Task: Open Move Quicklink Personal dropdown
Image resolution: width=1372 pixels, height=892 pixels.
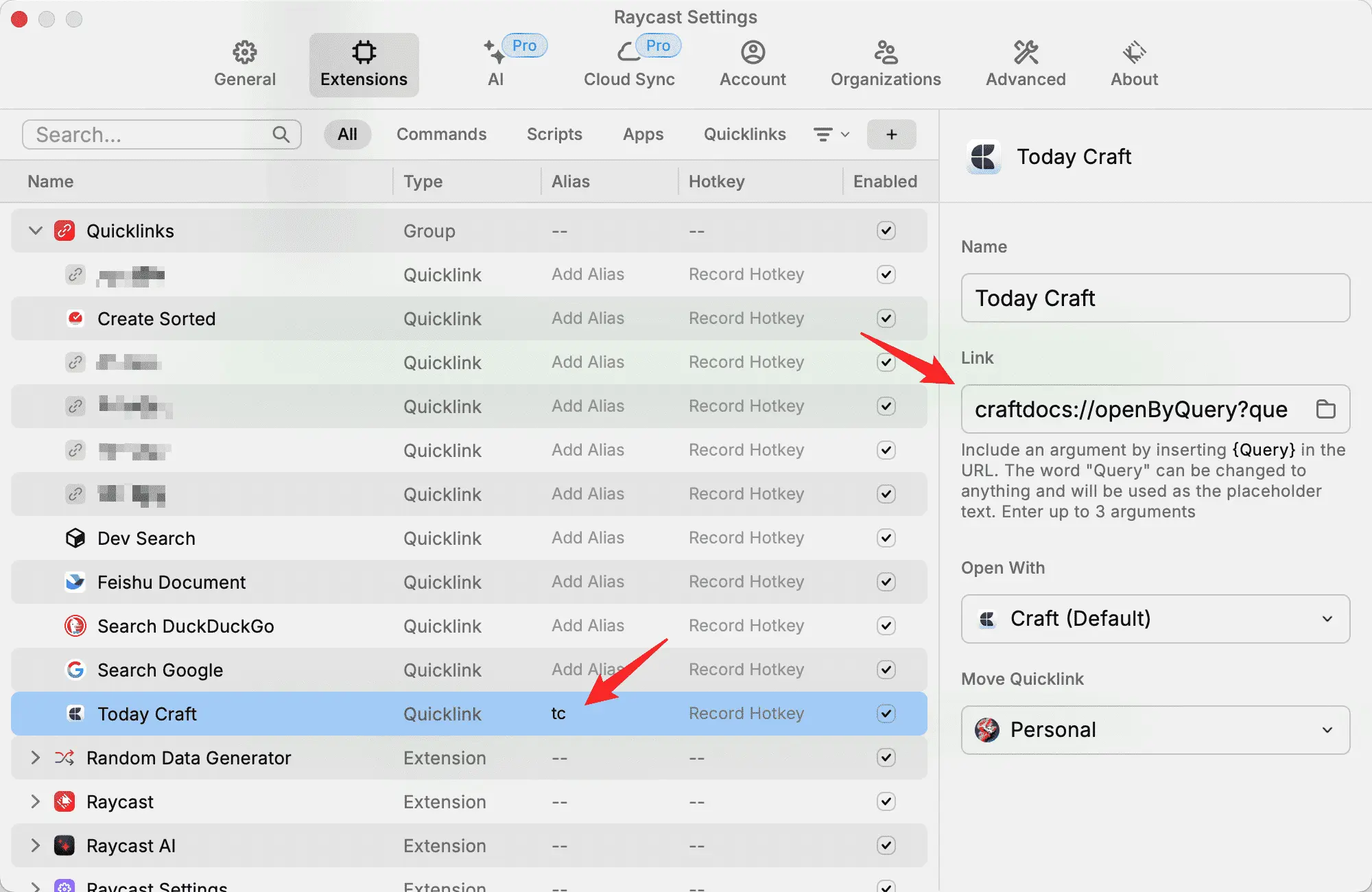Action: (x=1155, y=730)
